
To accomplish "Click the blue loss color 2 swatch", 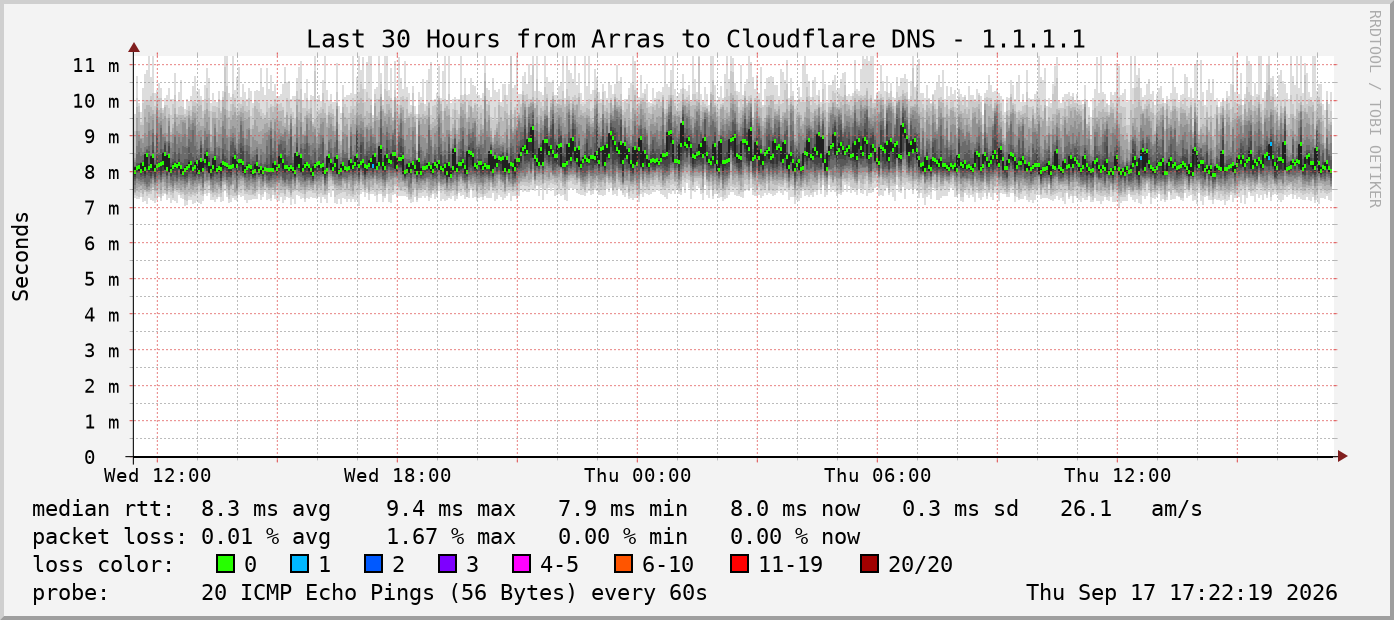I will [x=373, y=564].
